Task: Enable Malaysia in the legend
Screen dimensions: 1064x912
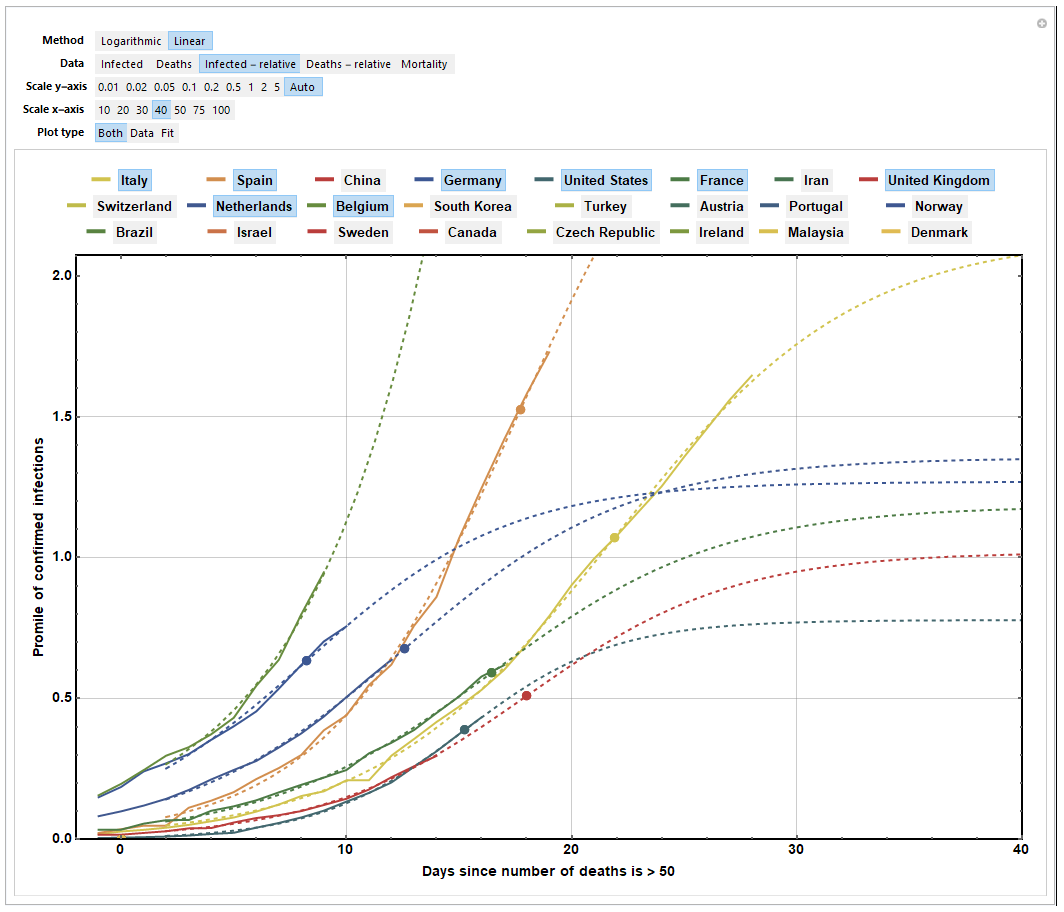Action: [816, 232]
